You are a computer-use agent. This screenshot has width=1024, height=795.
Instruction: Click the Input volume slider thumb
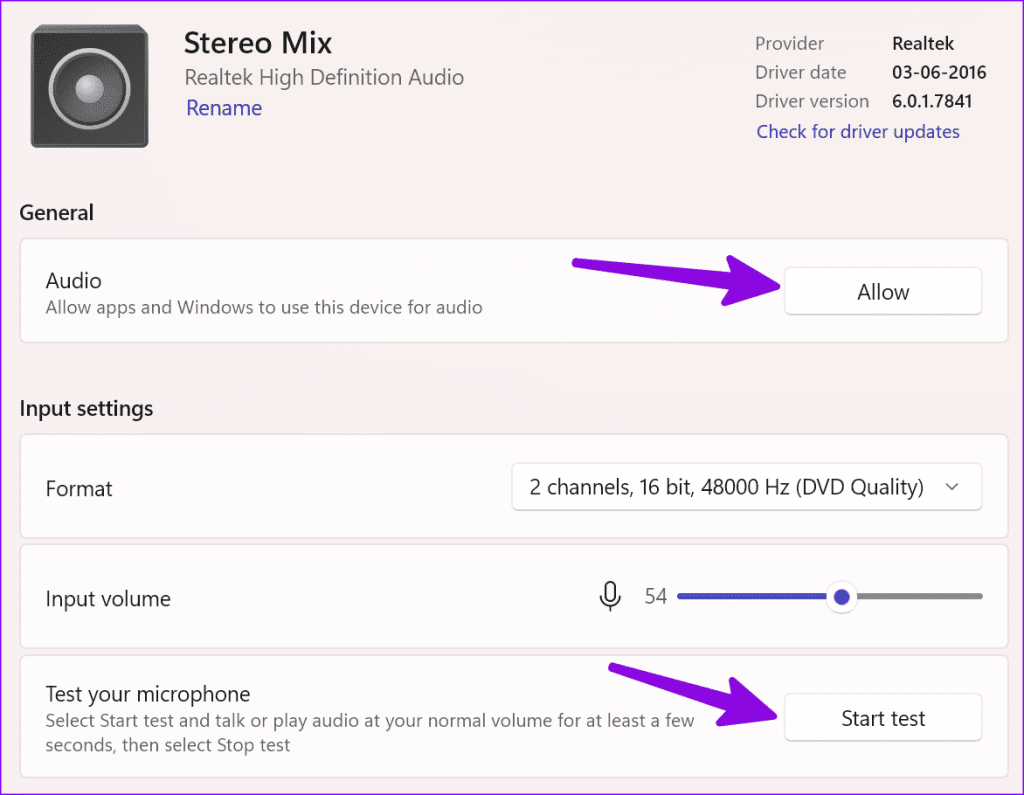coord(841,597)
